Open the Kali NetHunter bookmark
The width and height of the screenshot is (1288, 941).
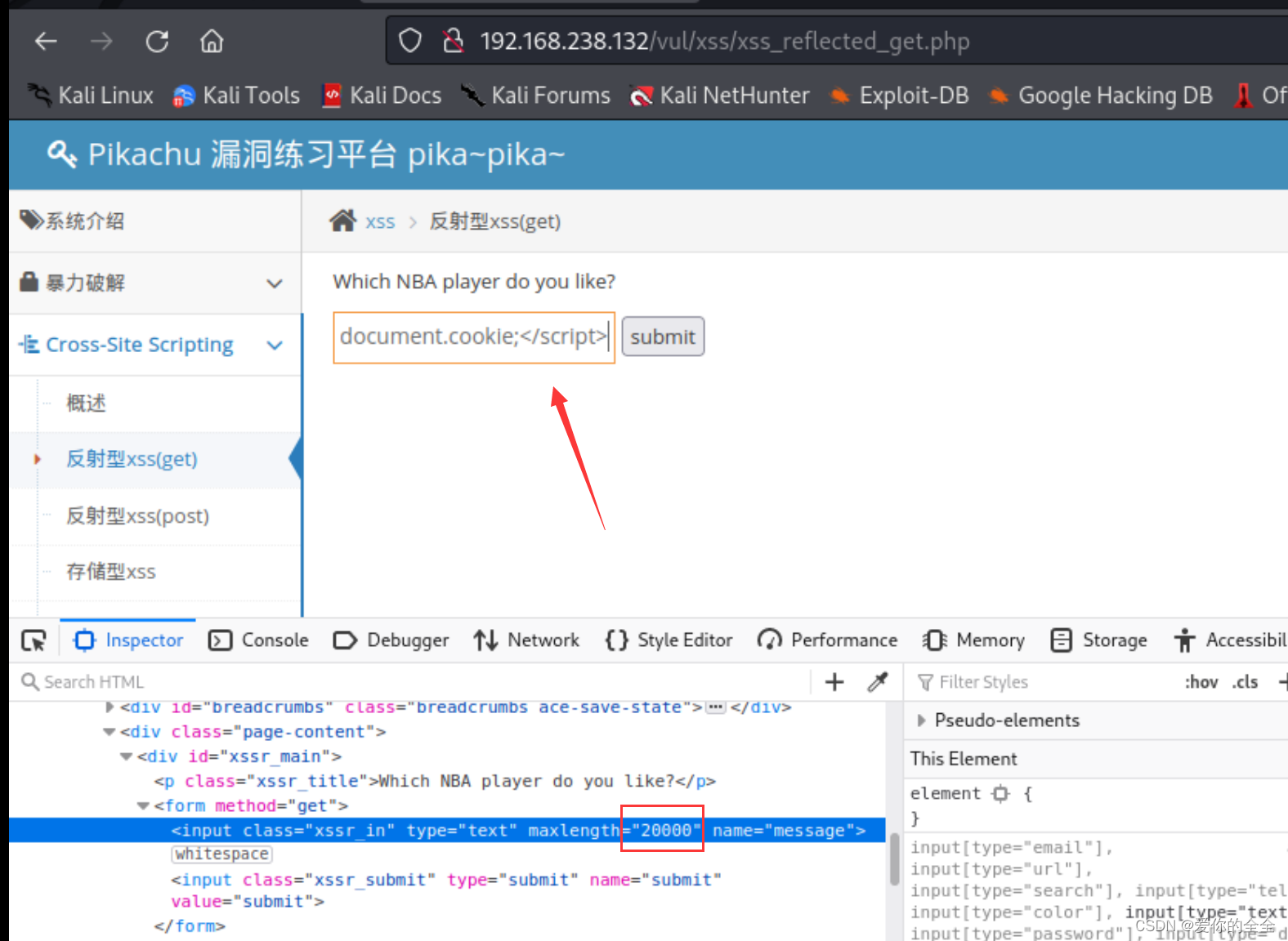720,96
